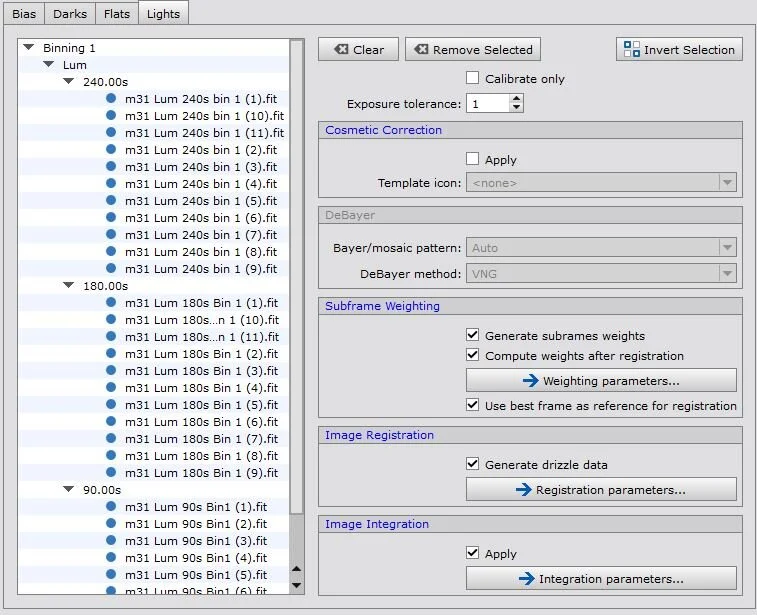The image size is (757, 615).
Task: Click blue dot of m31 Lum 240s bin 1 (4).fit
Action: tap(111, 183)
